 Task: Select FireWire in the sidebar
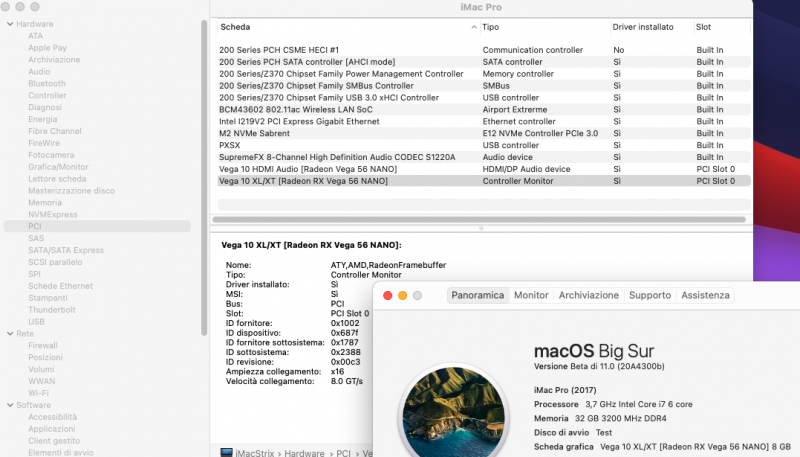[x=44, y=143]
